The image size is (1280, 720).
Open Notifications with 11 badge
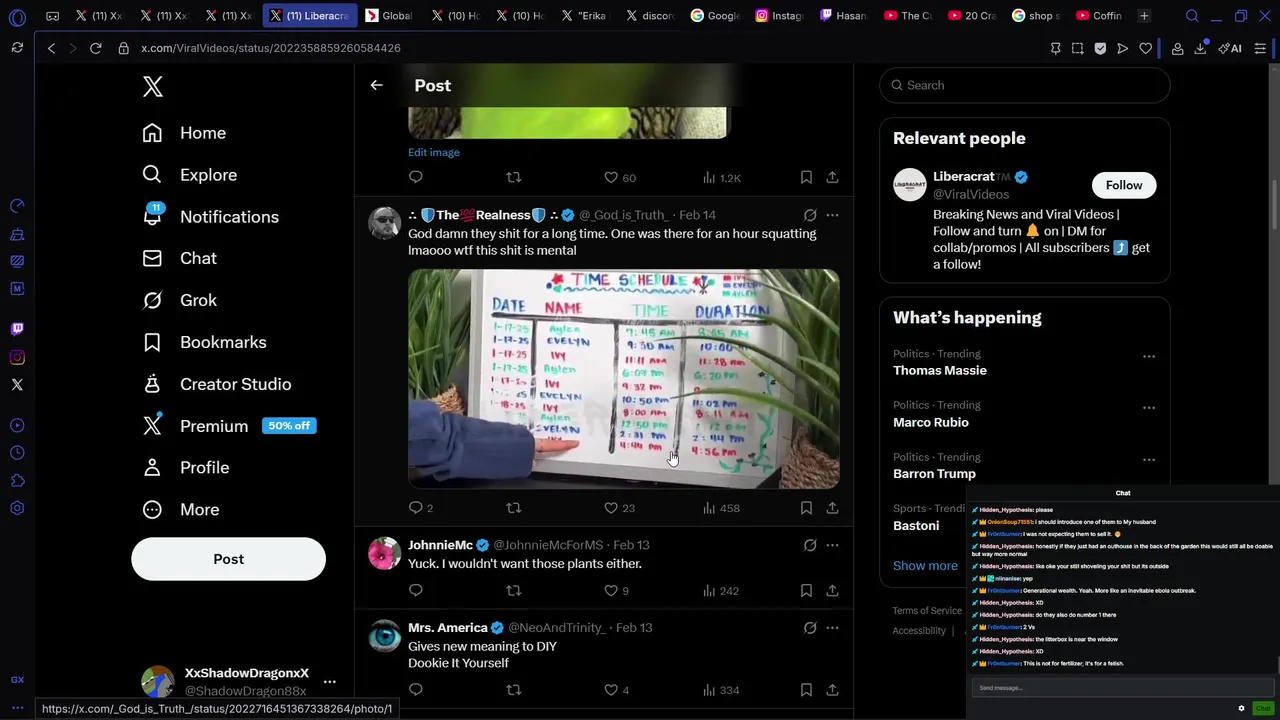point(211,217)
